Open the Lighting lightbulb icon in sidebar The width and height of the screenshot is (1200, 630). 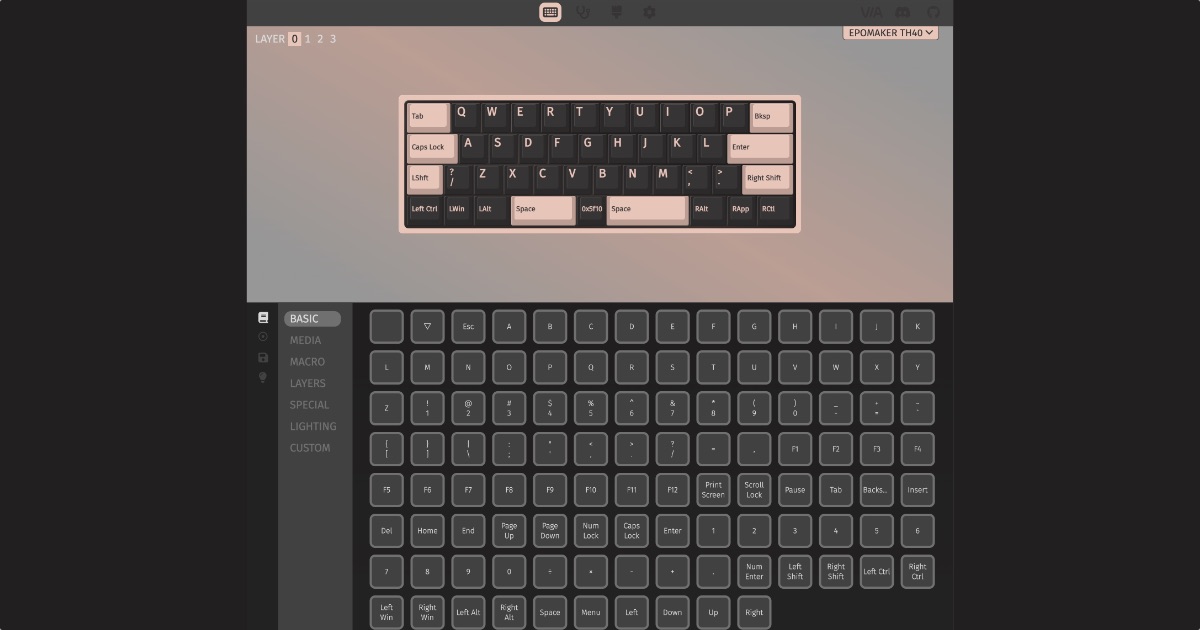(x=263, y=378)
